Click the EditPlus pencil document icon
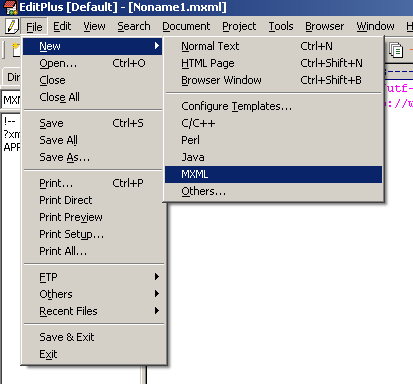Viewport: 413px width, 384px height. 12,26
